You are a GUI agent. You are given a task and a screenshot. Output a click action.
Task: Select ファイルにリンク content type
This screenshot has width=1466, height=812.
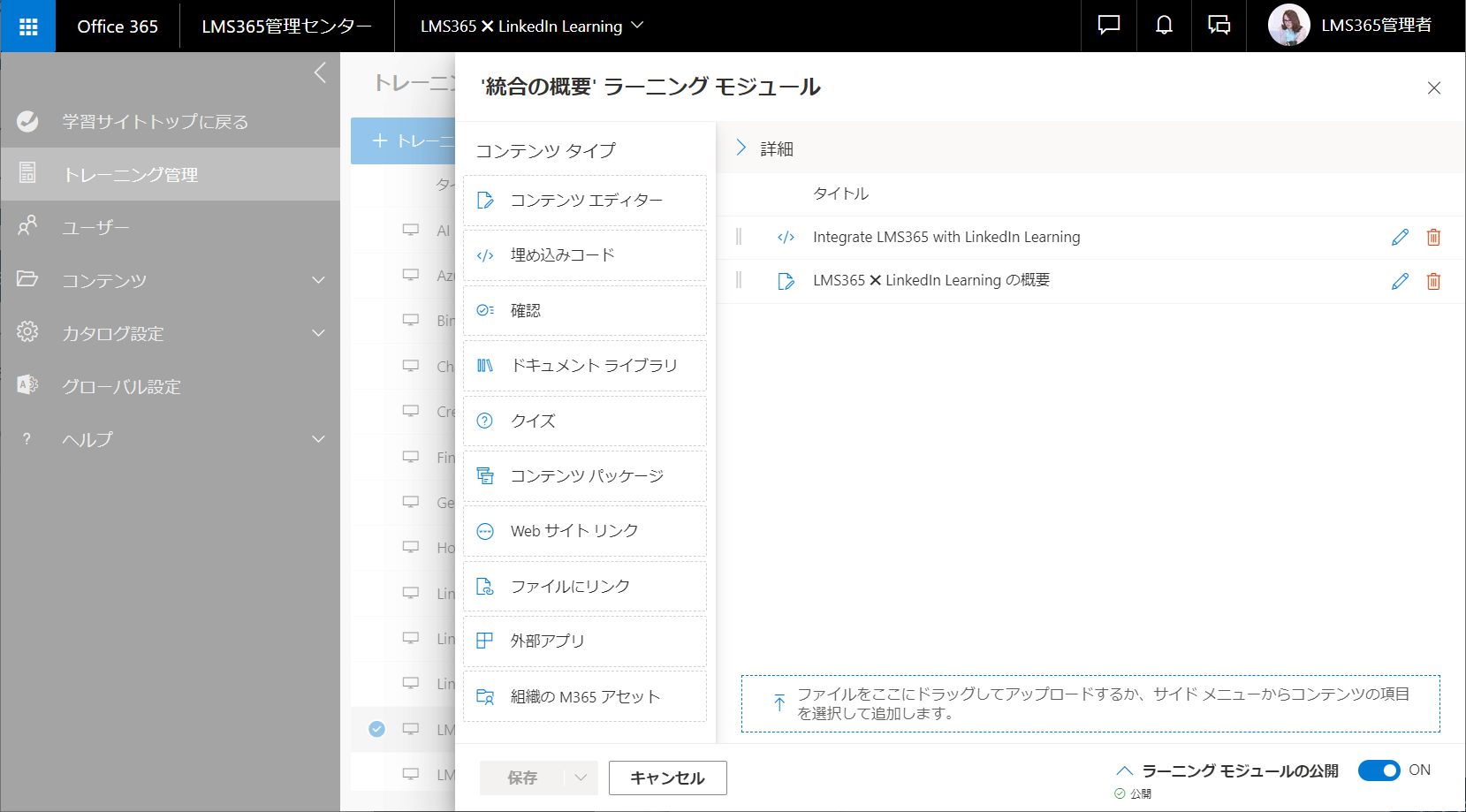click(x=585, y=587)
